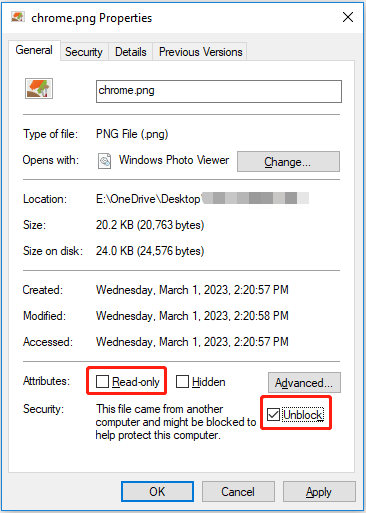366x513 pixels.
Task: Confirm changes with the OK button
Action: click(157, 492)
